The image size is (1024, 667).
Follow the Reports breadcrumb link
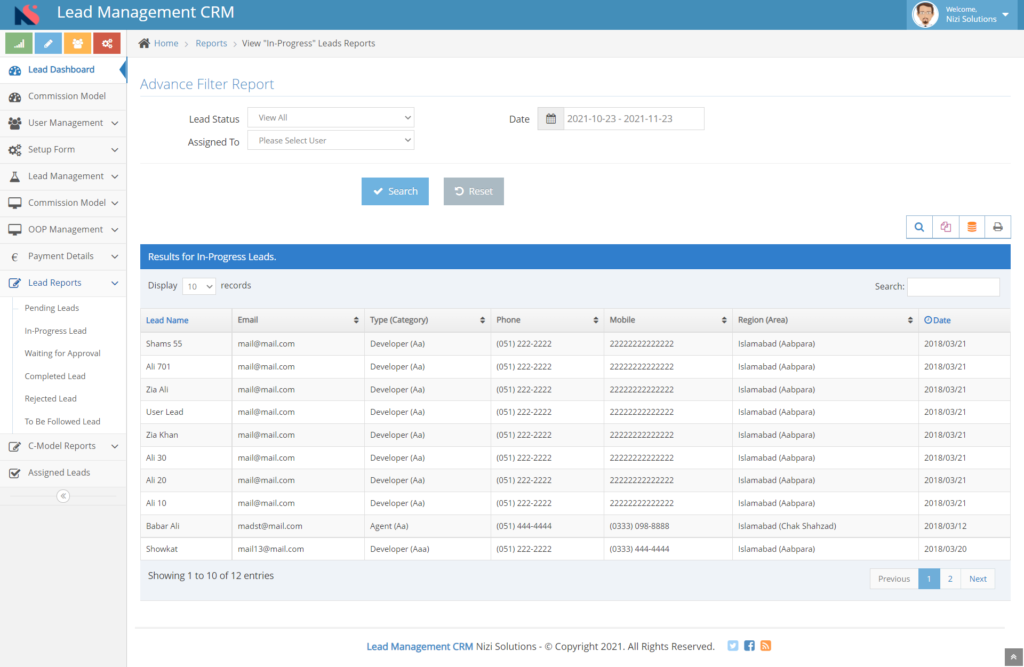pos(211,43)
